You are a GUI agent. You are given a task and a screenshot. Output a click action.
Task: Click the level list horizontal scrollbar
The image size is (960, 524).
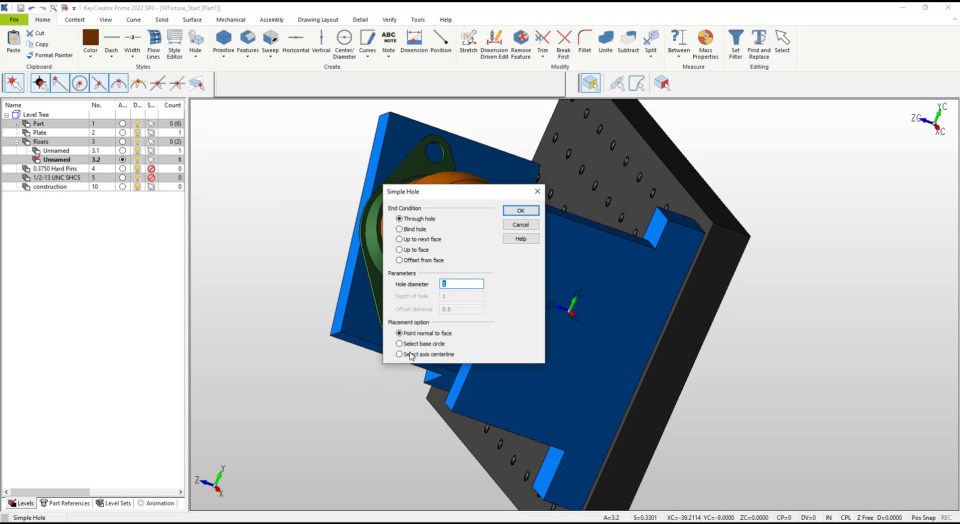tap(93, 492)
